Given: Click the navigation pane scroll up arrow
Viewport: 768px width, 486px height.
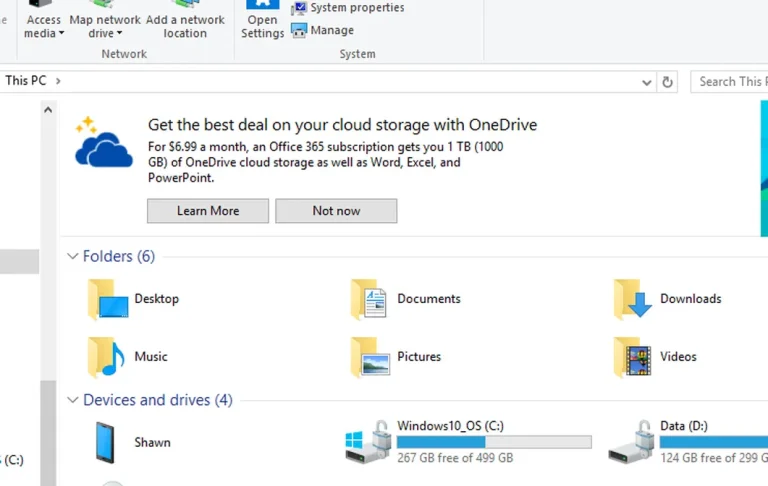Looking at the screenshot, I should pos(48,110).
